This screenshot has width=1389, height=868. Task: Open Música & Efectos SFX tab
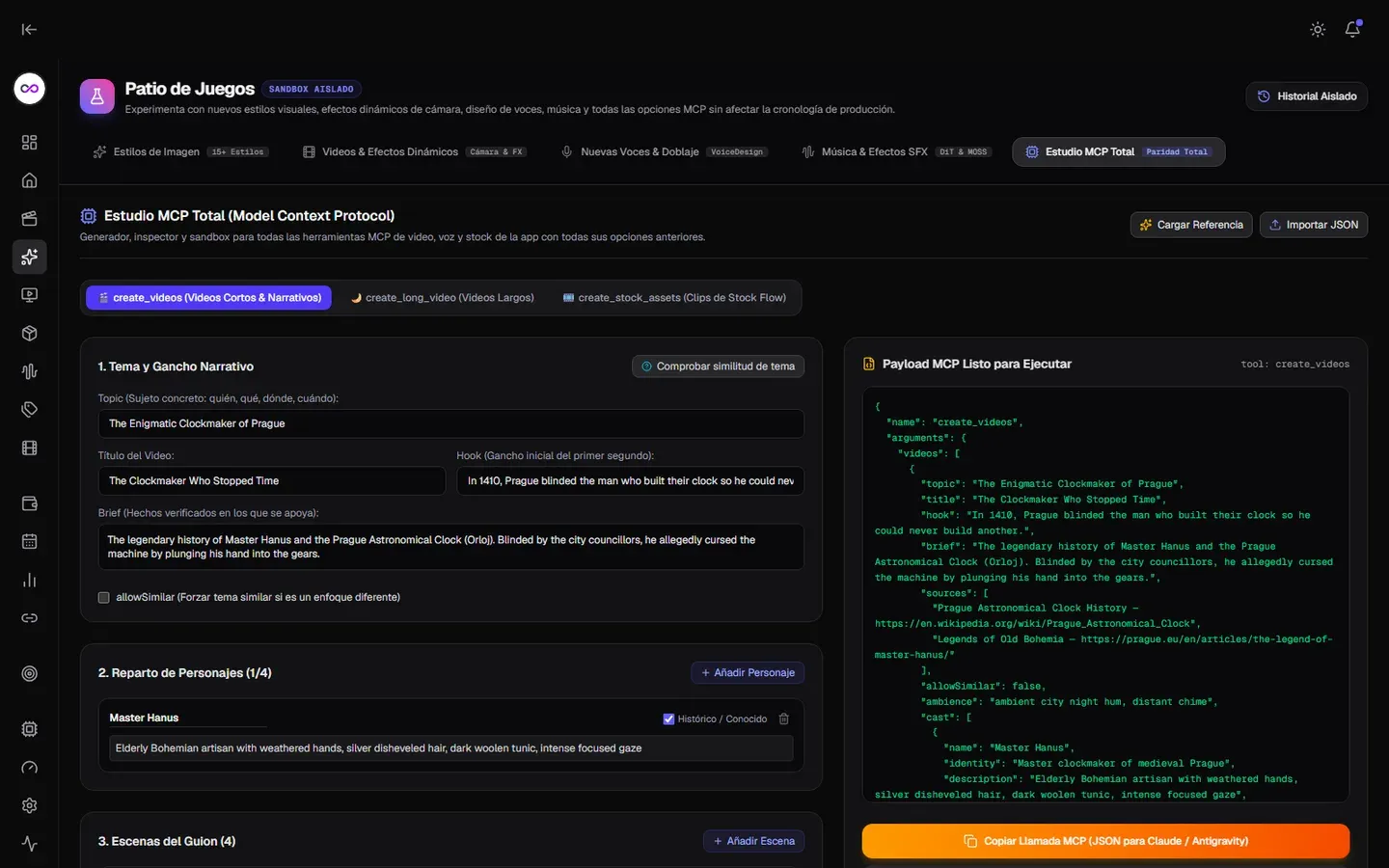[897, 152]
